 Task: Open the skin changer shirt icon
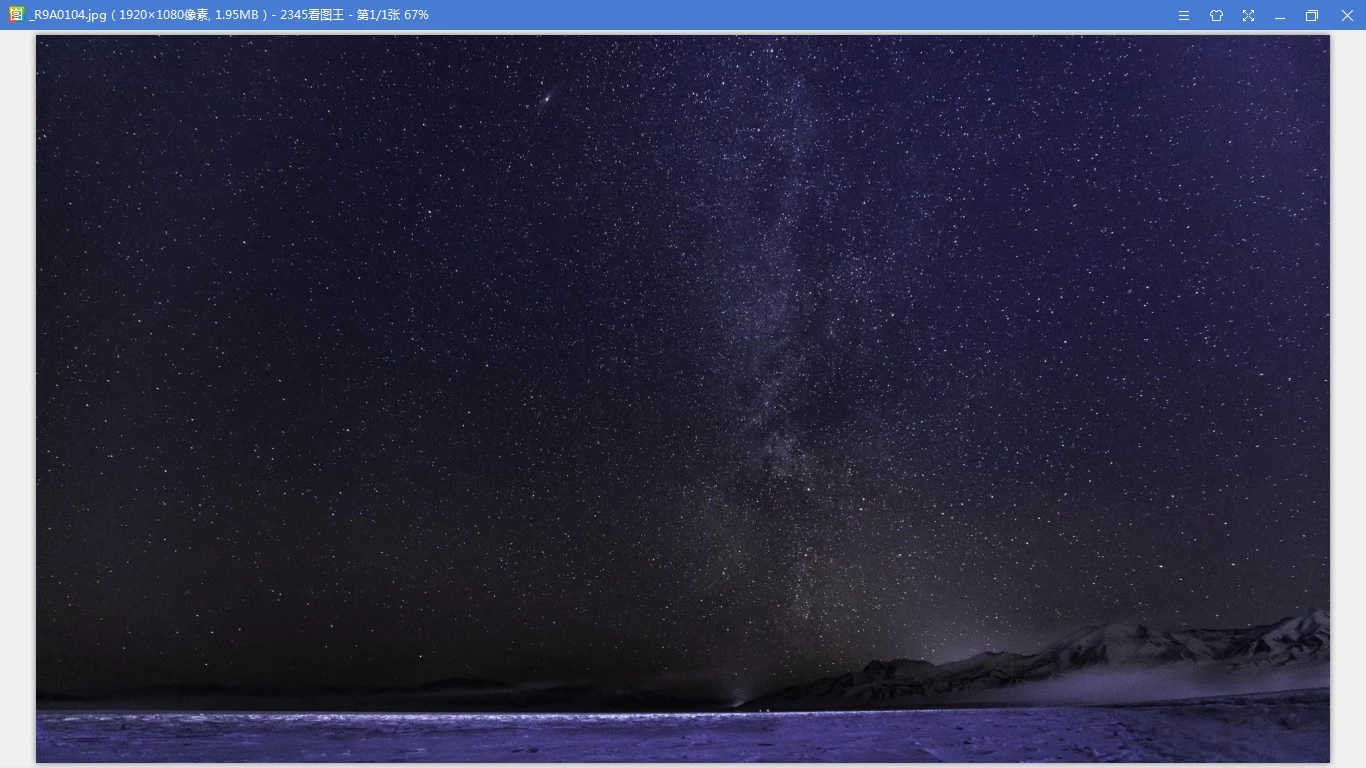1216,15
